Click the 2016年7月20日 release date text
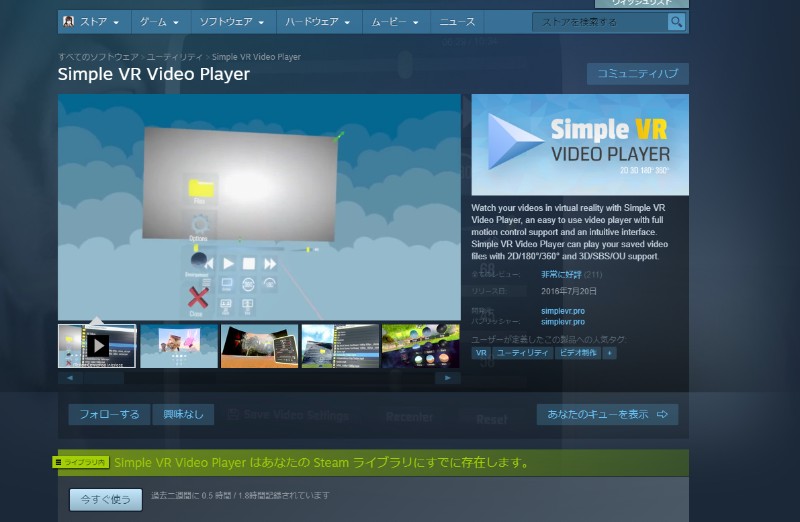Screen dimensions: 800x522 pyautogui.click(x=568, y=291)
